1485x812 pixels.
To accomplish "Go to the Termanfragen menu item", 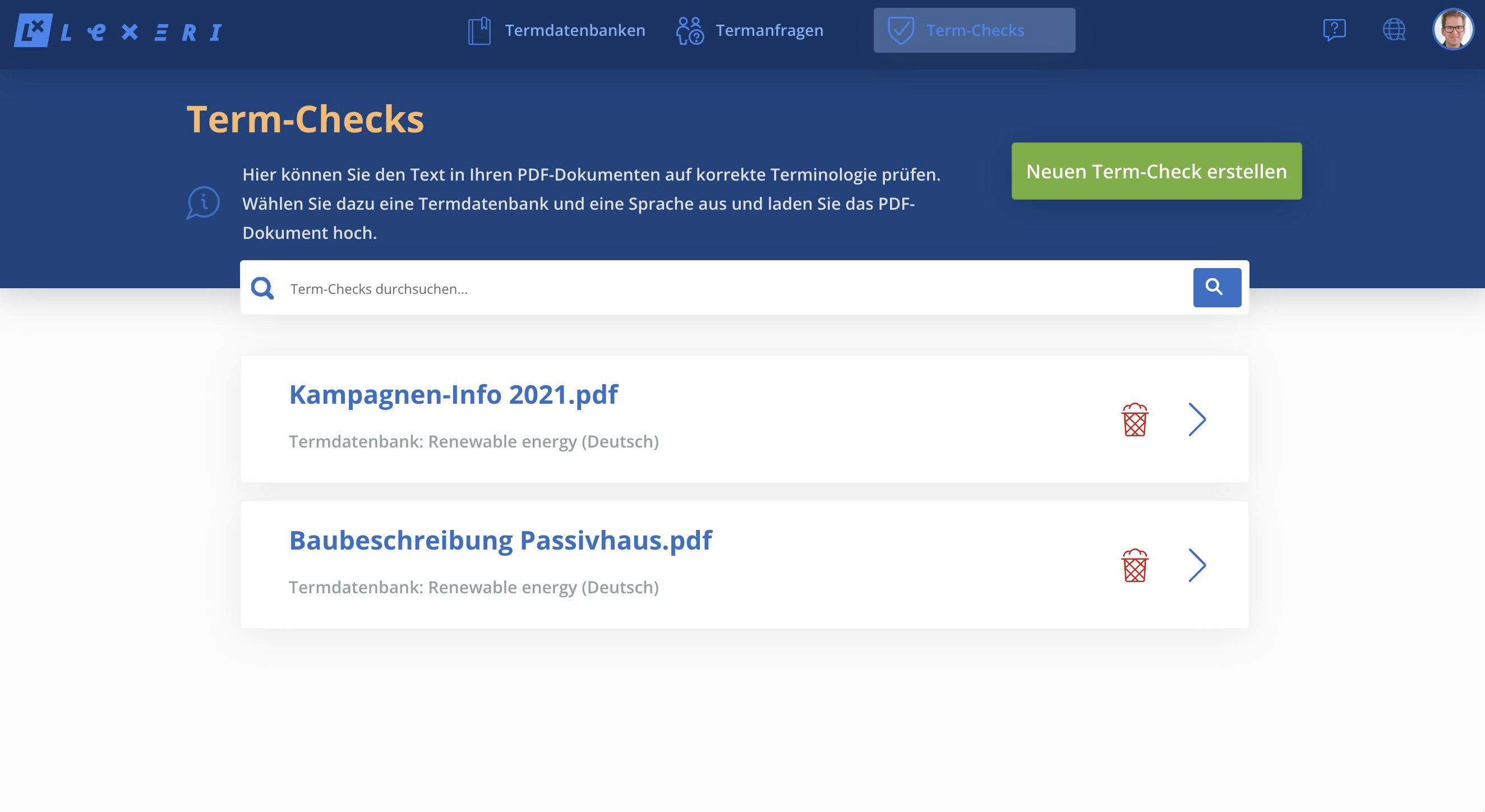I will 769,30.
